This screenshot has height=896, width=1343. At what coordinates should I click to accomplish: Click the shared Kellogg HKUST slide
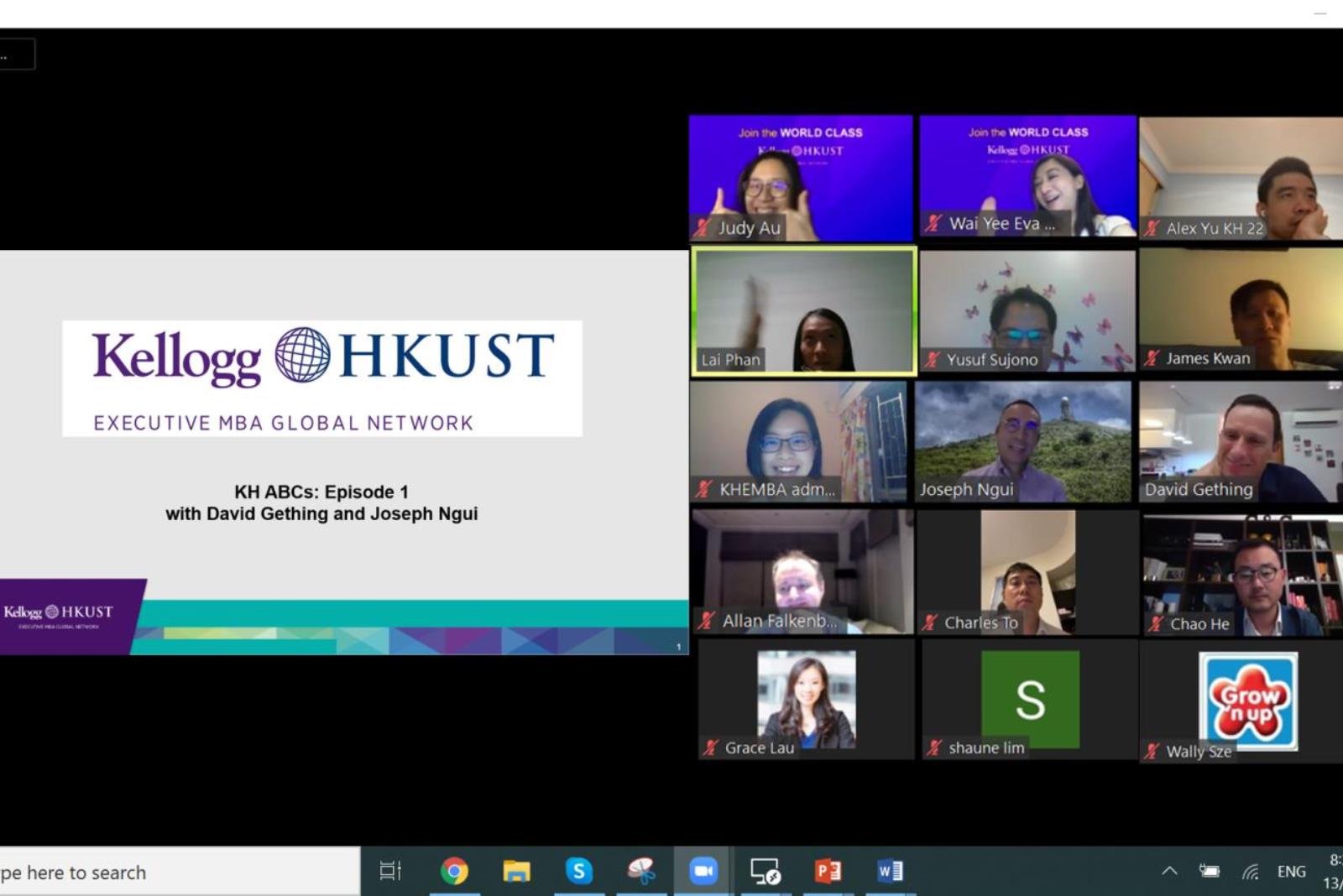coord(344,452)
